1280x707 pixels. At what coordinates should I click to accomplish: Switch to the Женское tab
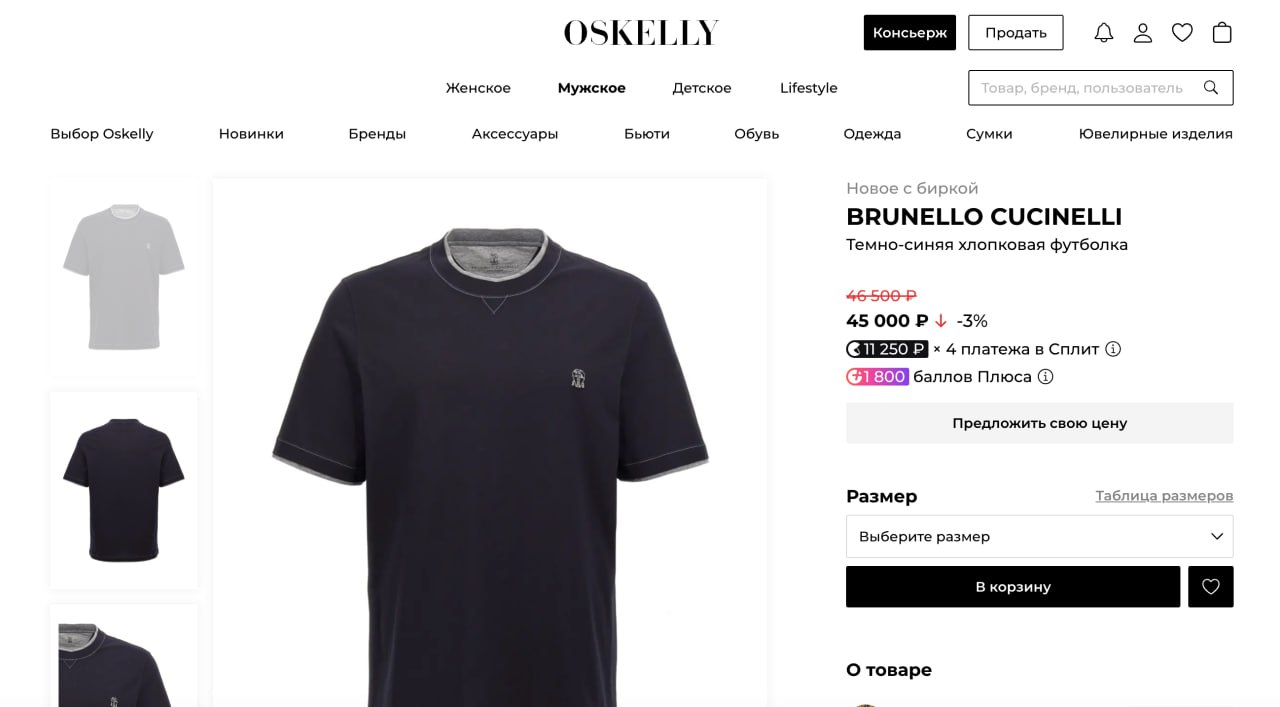pyautogui.click(x=478, y=88)
